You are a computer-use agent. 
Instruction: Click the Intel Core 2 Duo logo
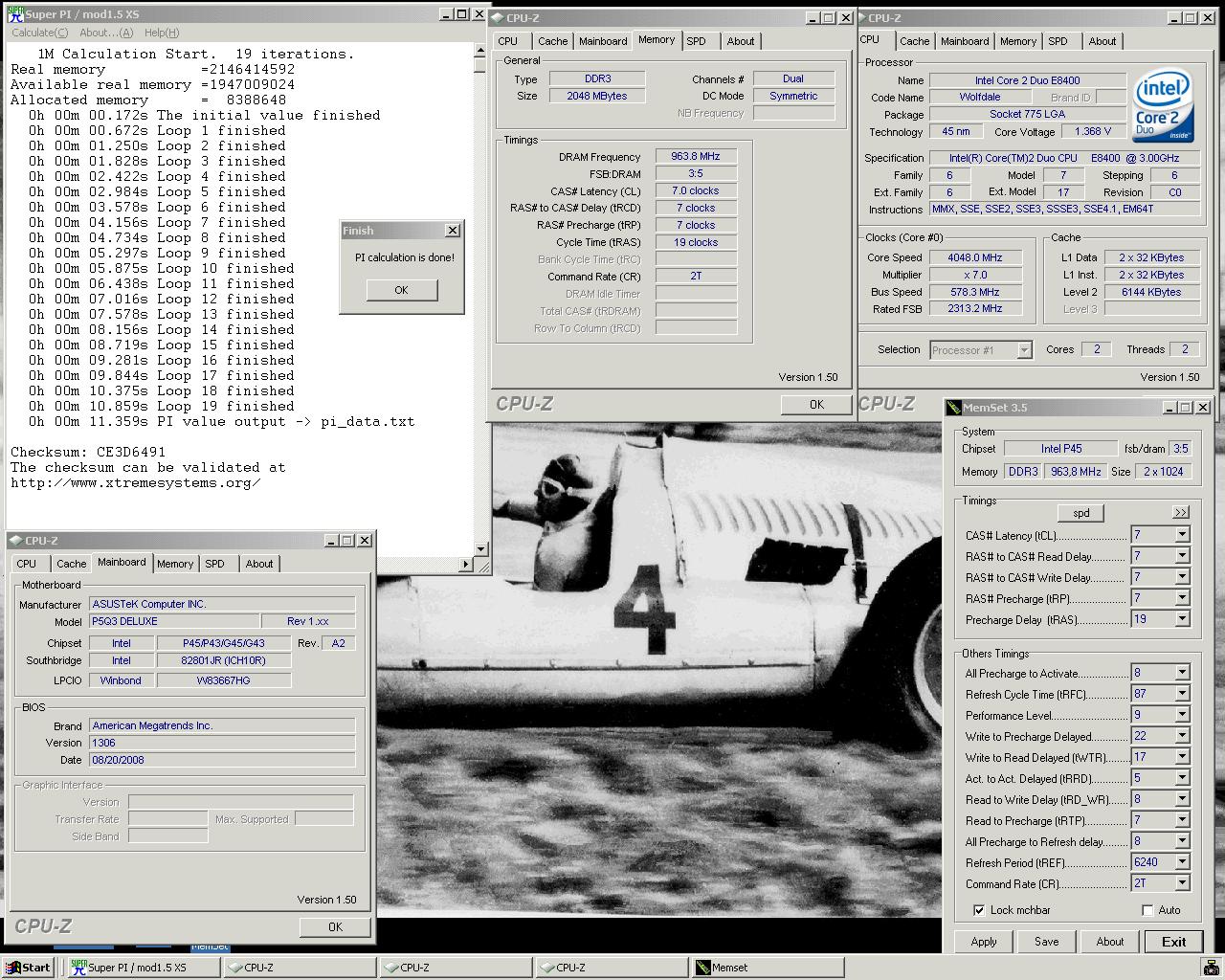pos(1163,108)
